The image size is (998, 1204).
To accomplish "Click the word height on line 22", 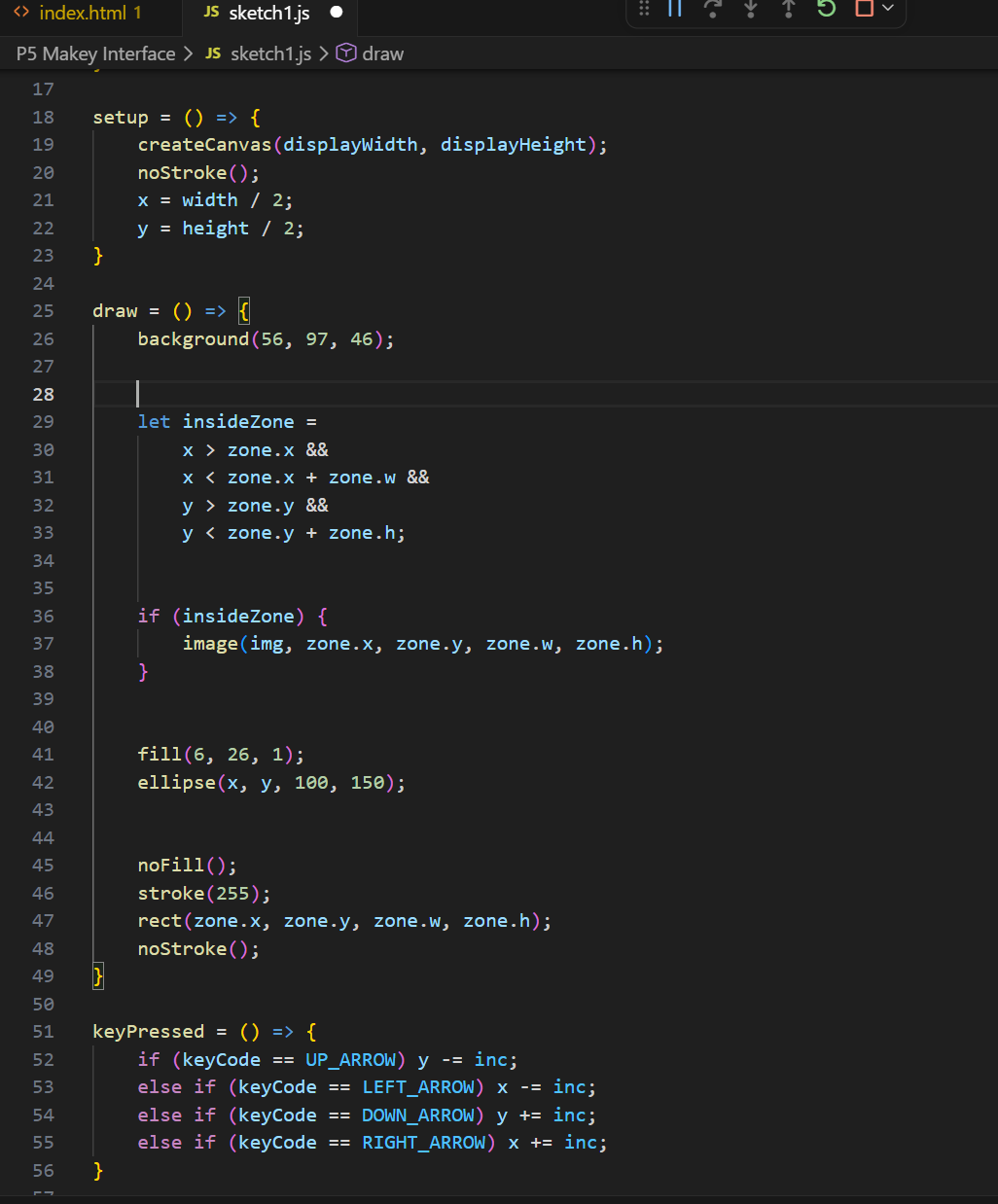I will pos(216,229).
